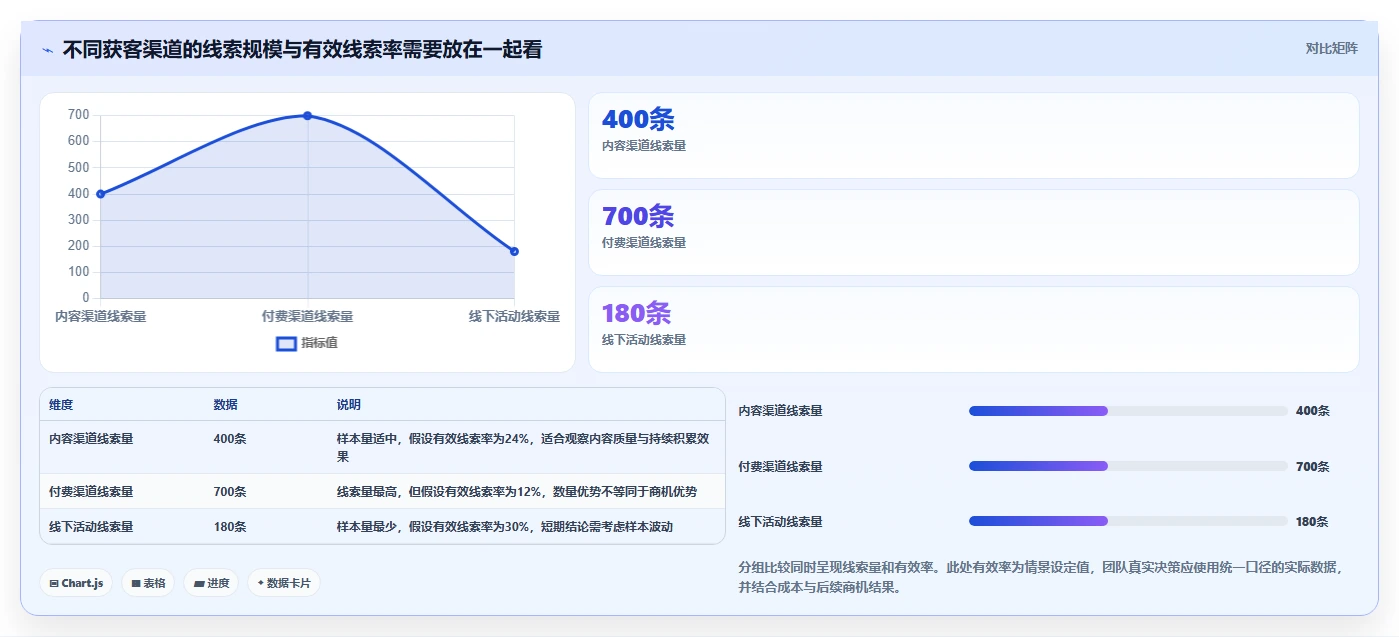Viewport: 1399px width, 637px height.
Task: Click the 付费渠道线索量 progress label
Action: click(x=780, y=466)
